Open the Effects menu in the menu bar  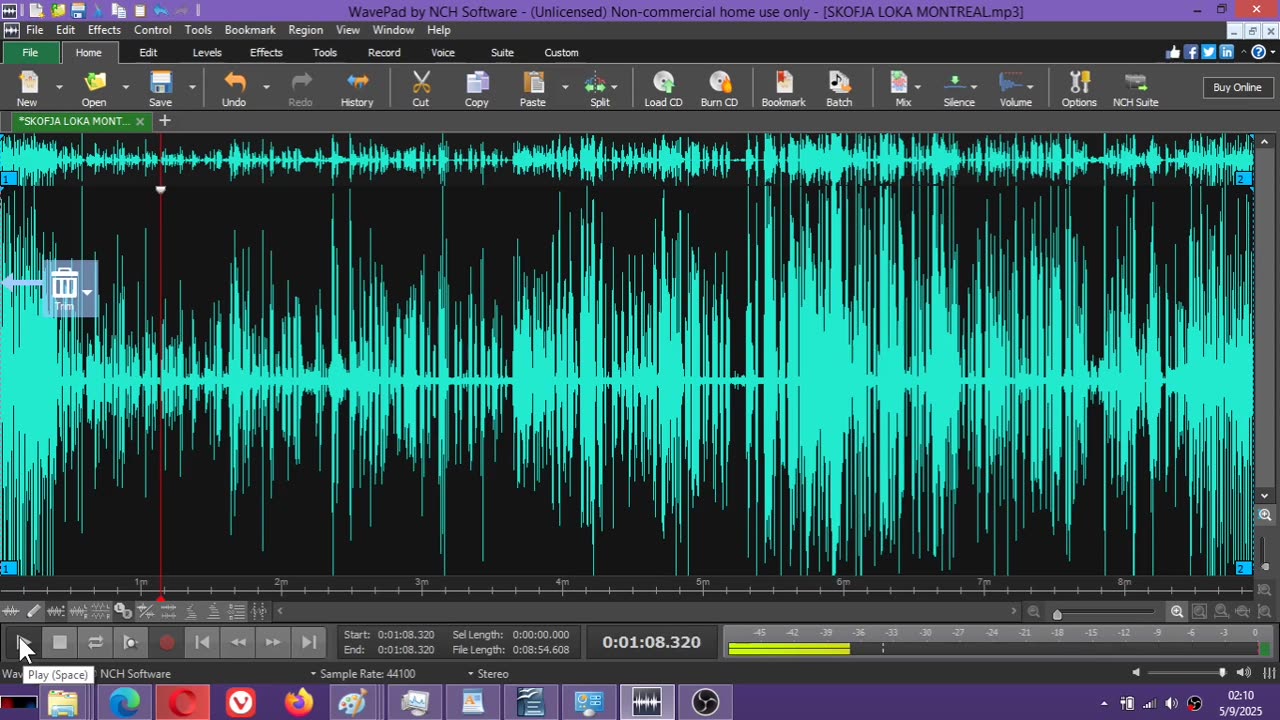pyautogui.click(x=104, y=30)
